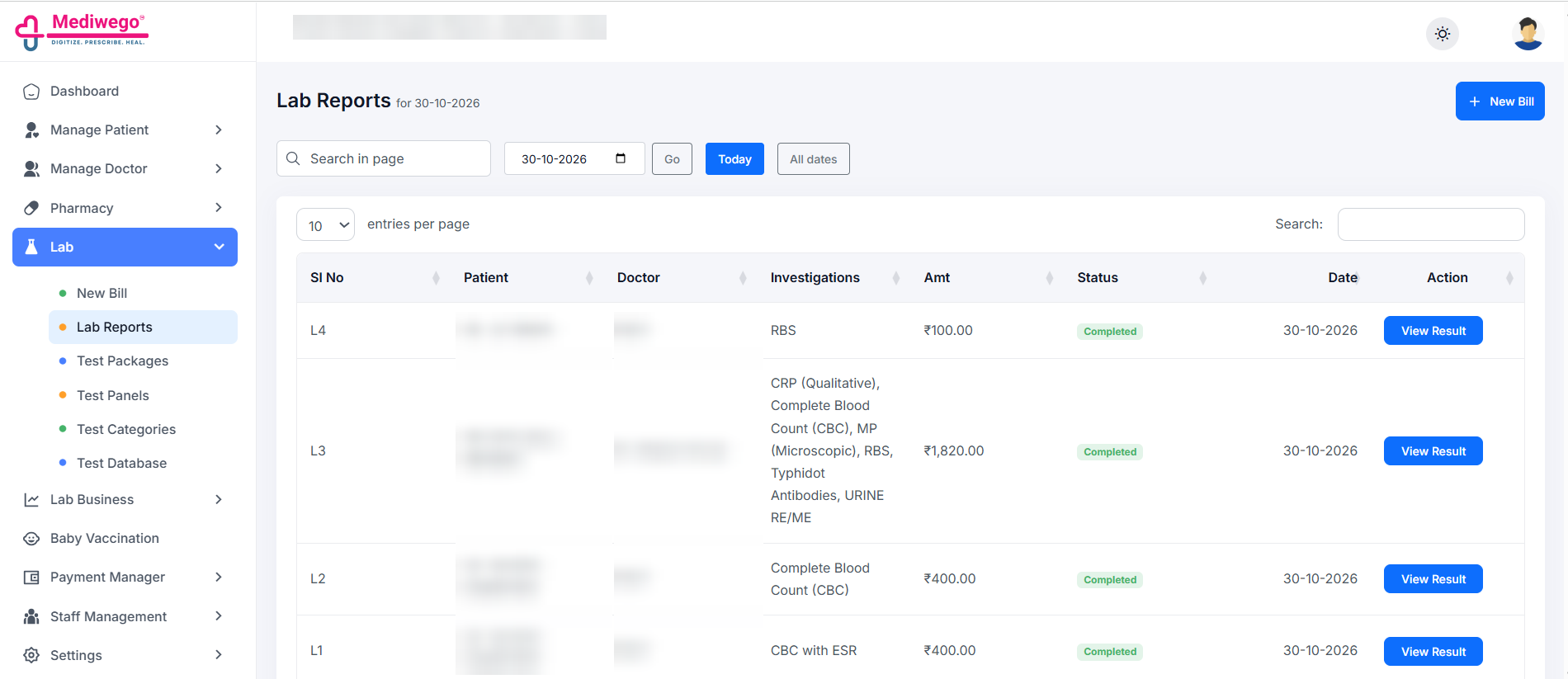1568x679 pixels.
Task: Sort table by Status column arrows
Action: click(1202, 278)
